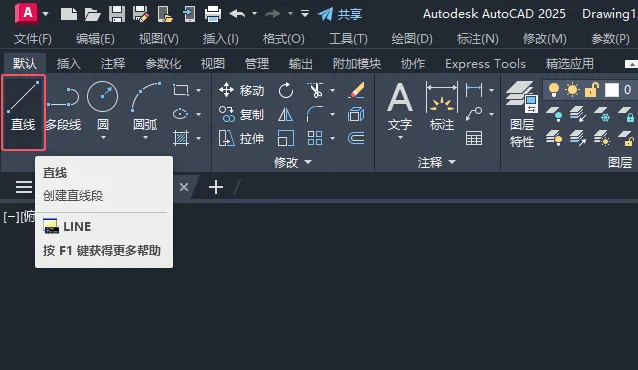This screenshot has height=370, width=638.
Task: Undo the last action
Action: click(237, 14)
